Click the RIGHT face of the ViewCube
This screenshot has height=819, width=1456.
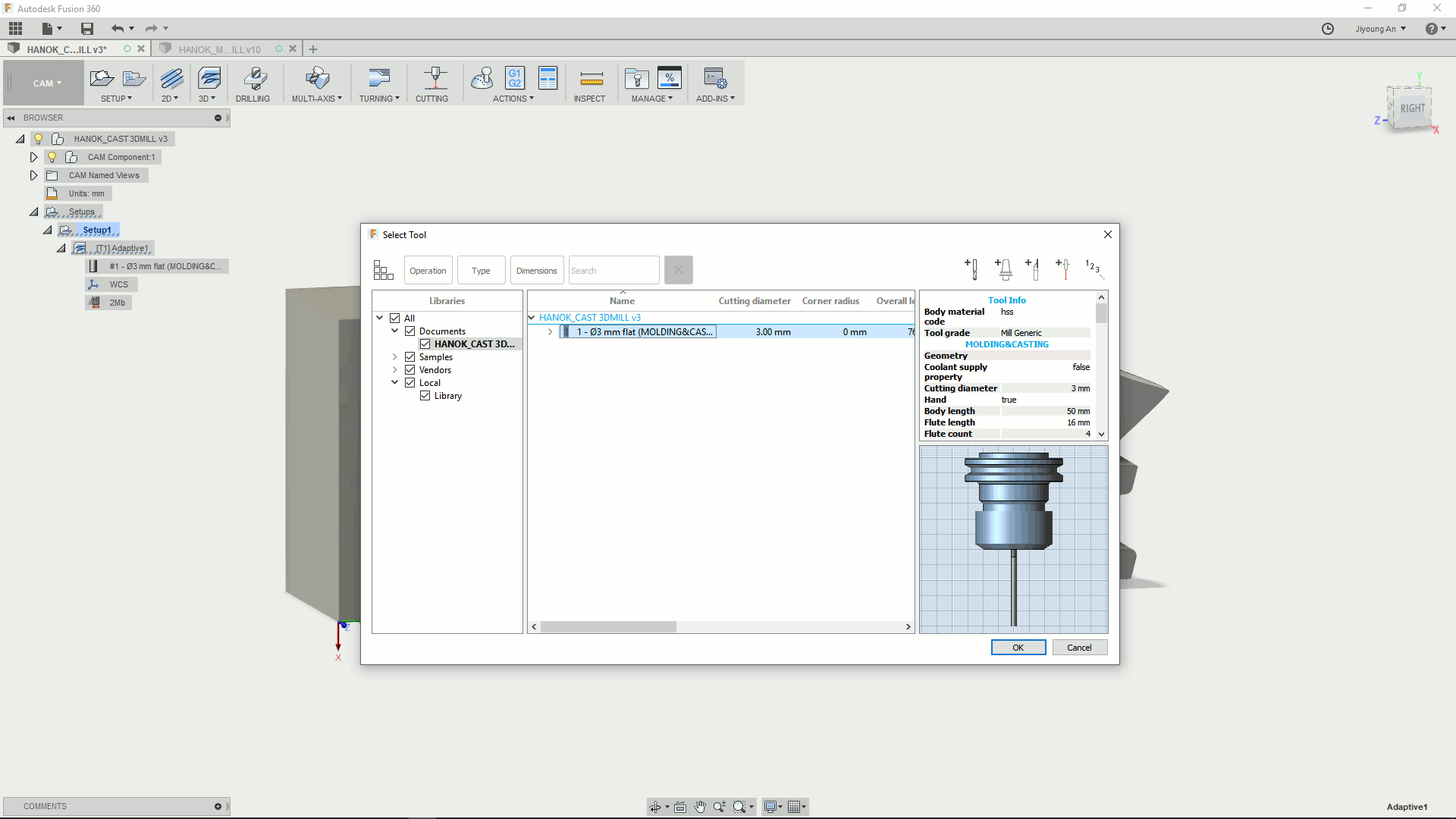(1411, 108)
